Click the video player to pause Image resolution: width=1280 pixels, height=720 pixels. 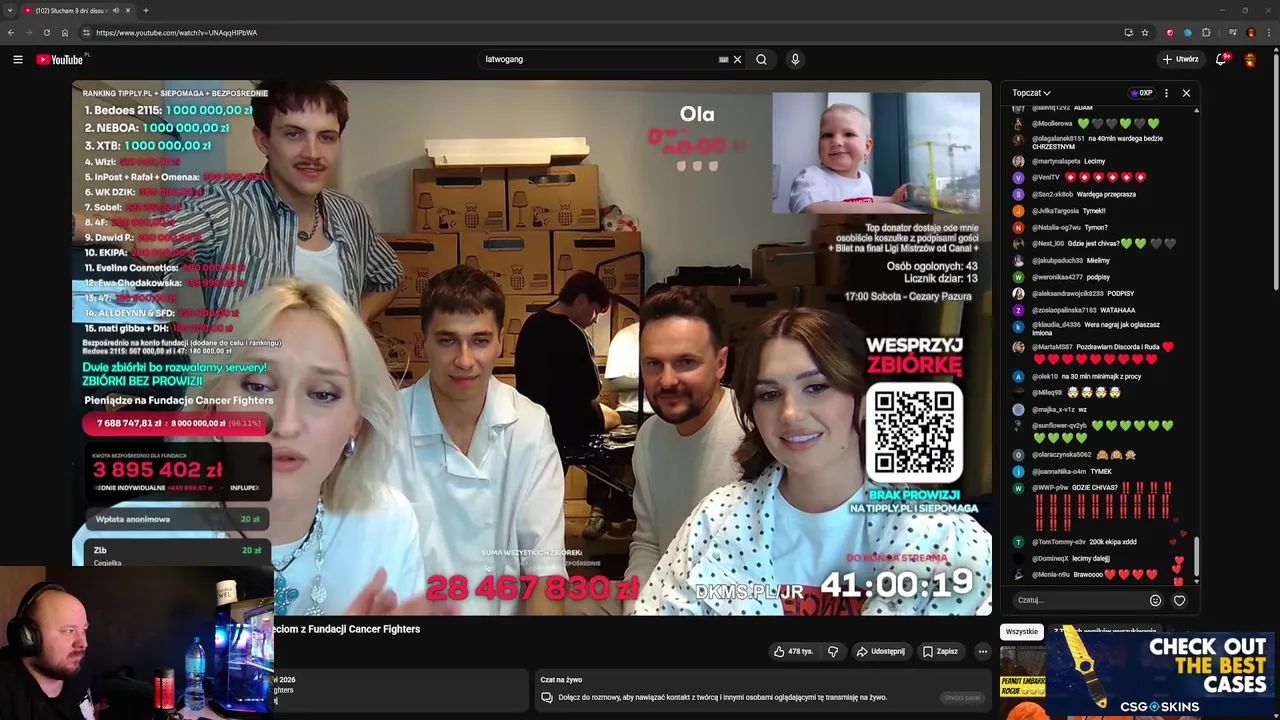pyautogui.click(x=531, y=347)
